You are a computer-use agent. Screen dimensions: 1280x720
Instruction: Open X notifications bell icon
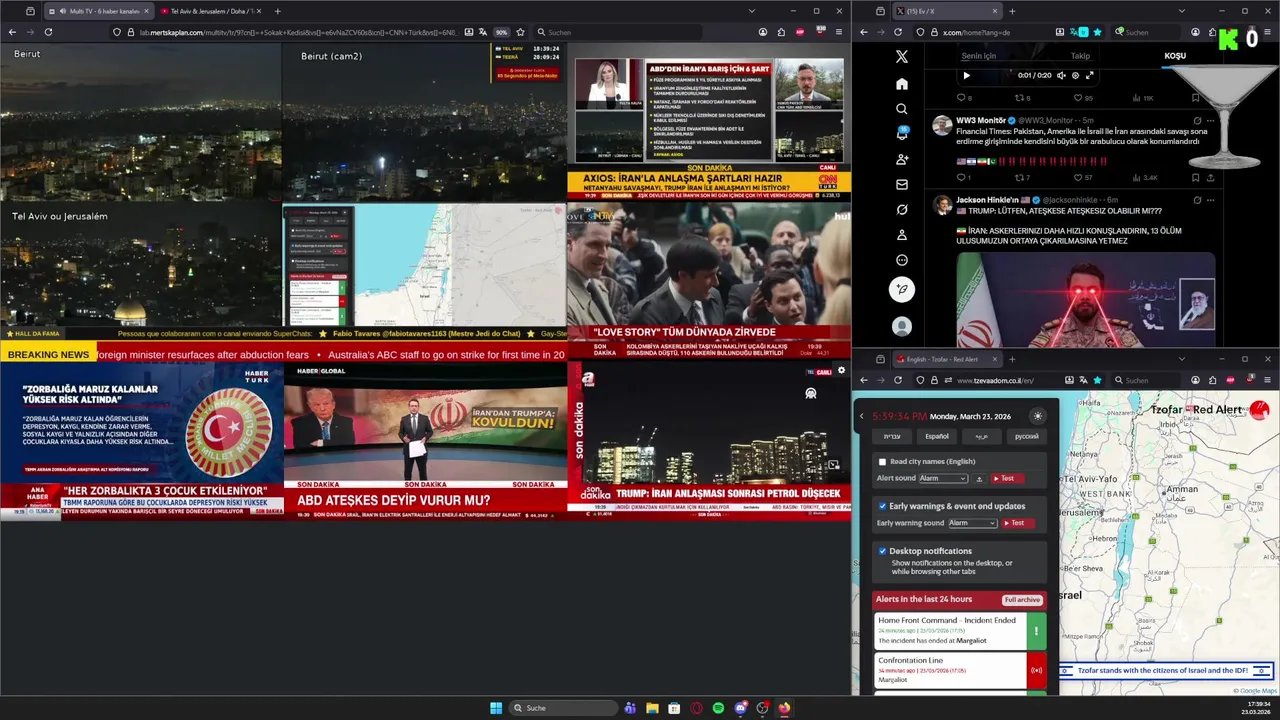coord(902,134)
